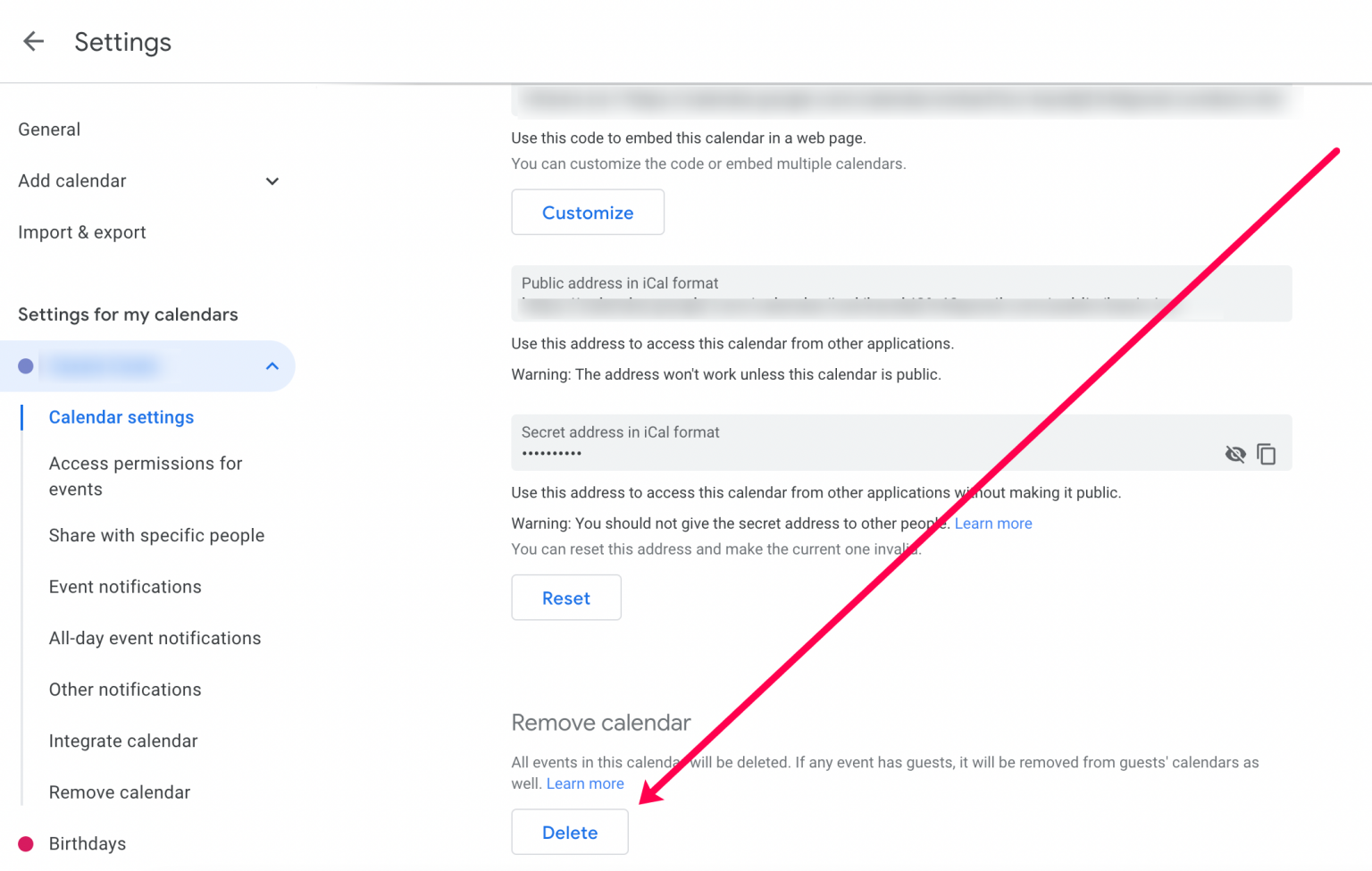Viewport: 1372px width, 871px height.
Task: Expand the Add calendar section
Action: [272, 180]
